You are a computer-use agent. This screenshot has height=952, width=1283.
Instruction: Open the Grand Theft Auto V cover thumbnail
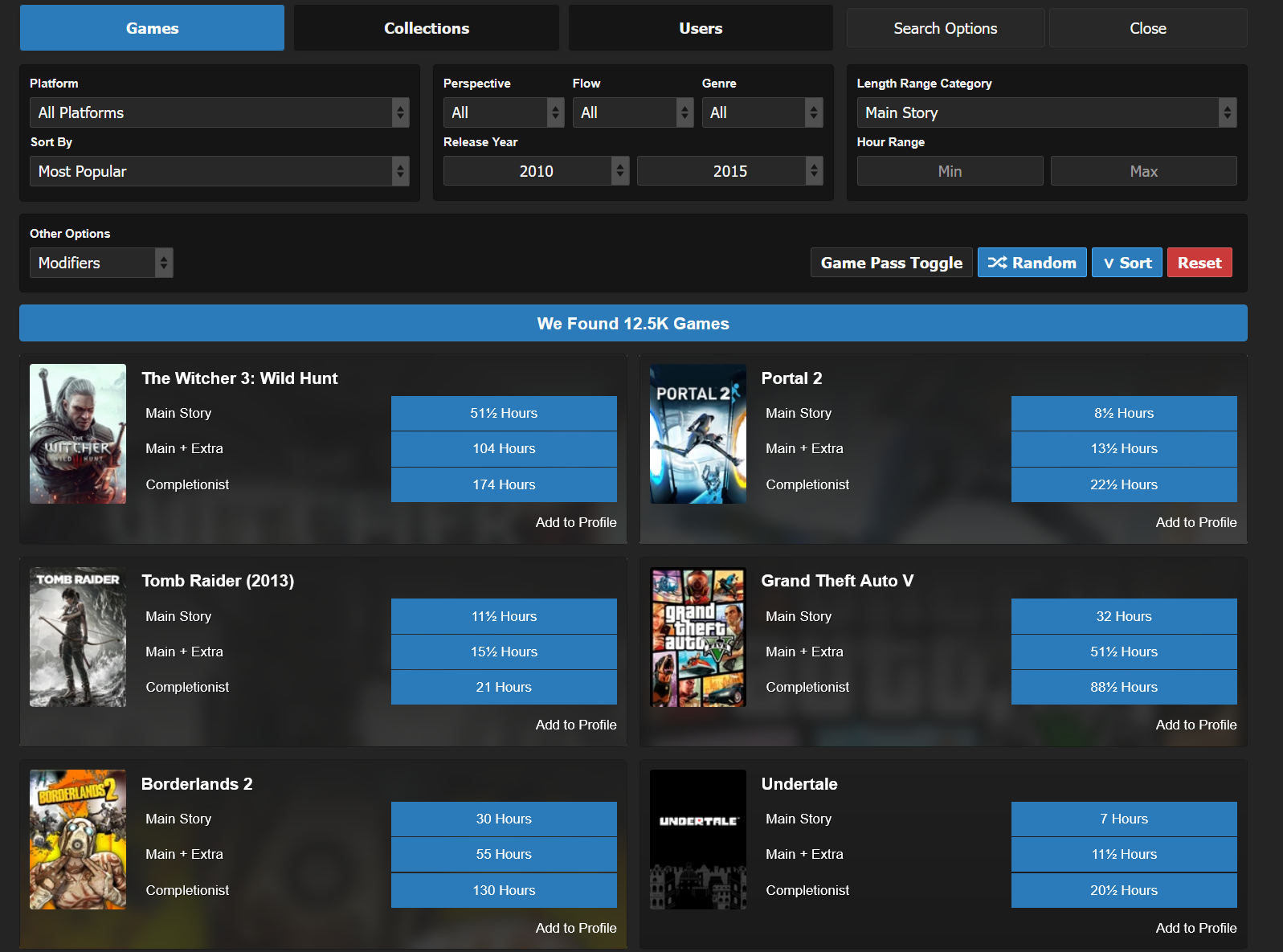click(698, 637)
